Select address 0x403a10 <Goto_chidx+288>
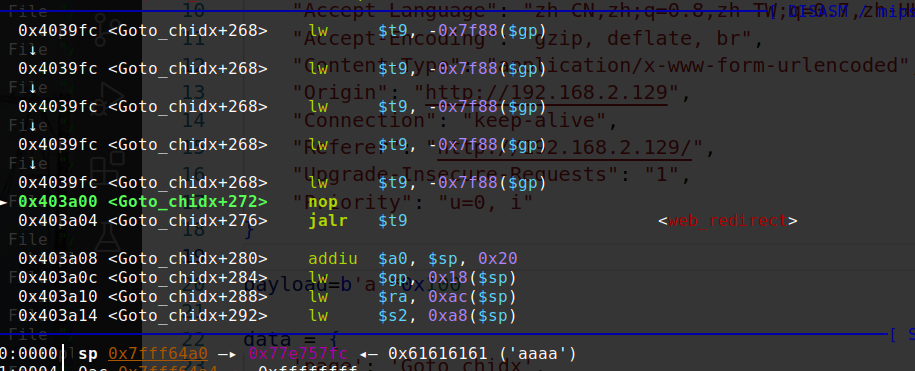Screen dimensions: 915x371 coord(143,297)
